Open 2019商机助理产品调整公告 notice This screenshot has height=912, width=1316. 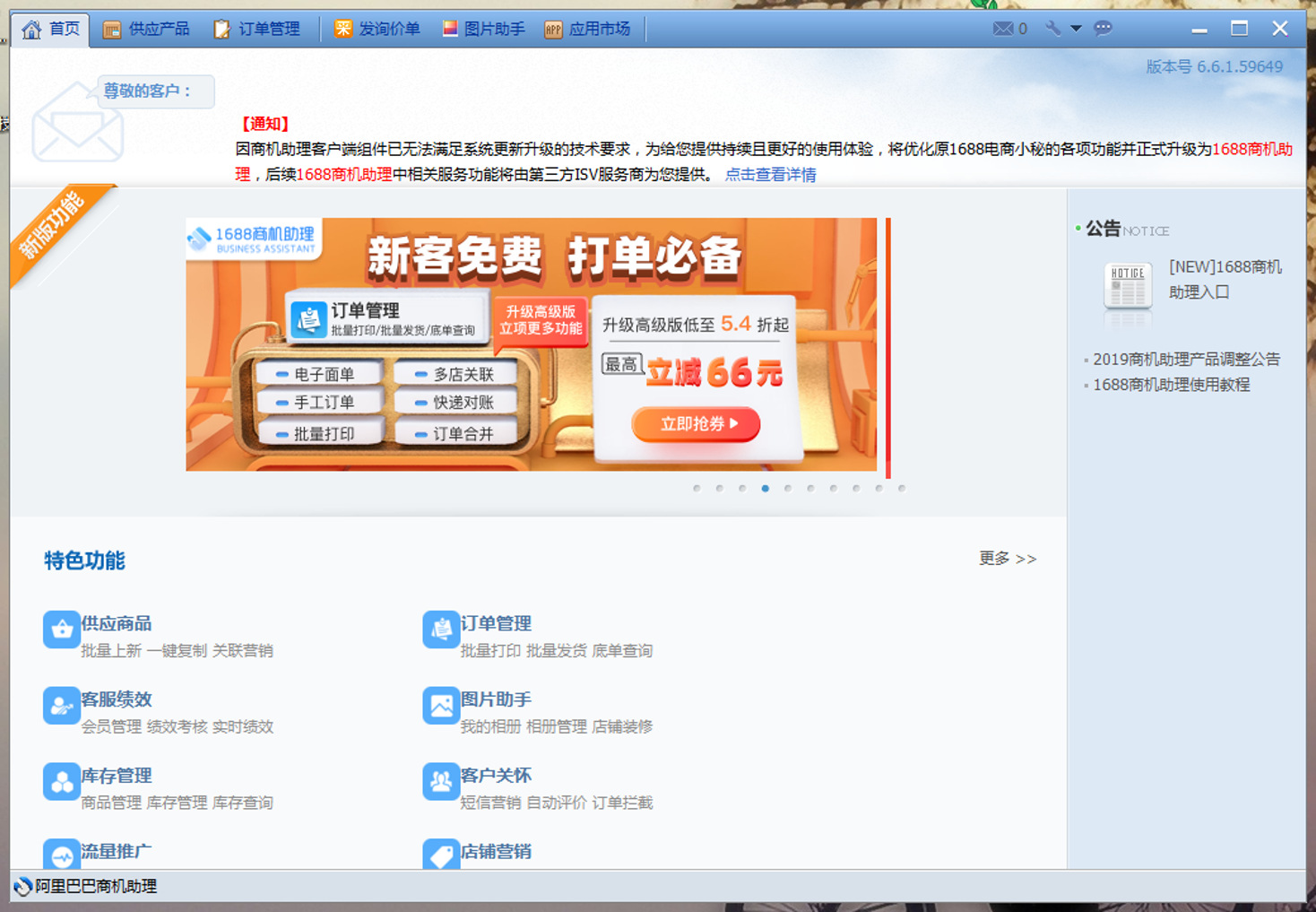pyautogui.click(x=1186, y=360)
